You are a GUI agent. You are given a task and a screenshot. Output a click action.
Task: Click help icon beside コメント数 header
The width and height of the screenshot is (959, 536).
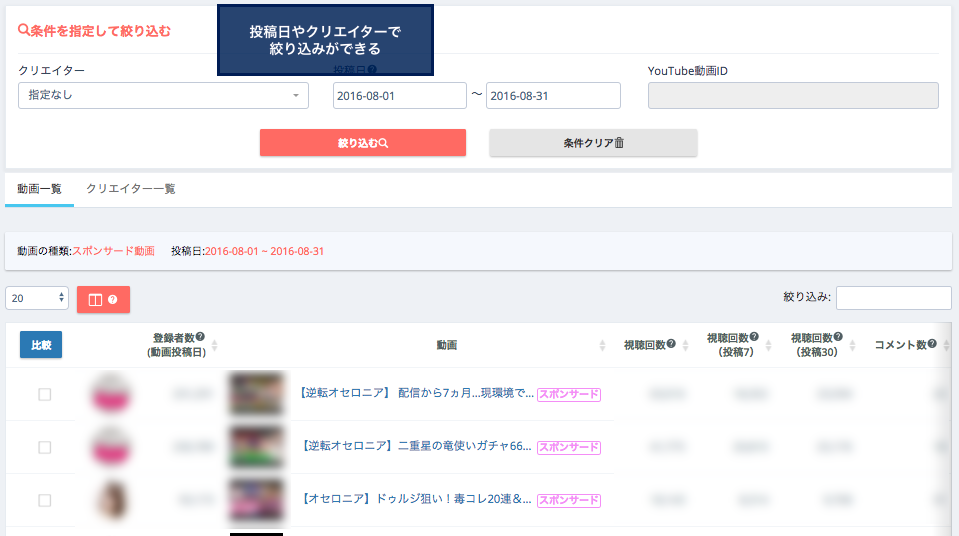click(x=931, y=344)
